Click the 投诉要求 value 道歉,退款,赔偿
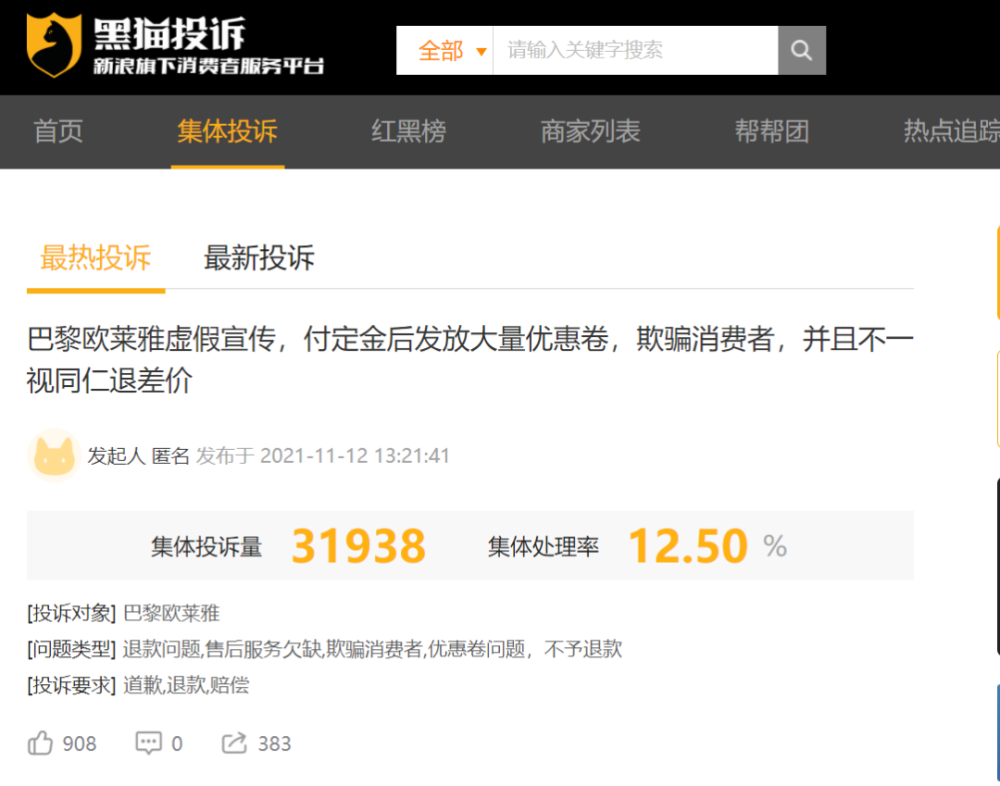 [x=186, y=685]
